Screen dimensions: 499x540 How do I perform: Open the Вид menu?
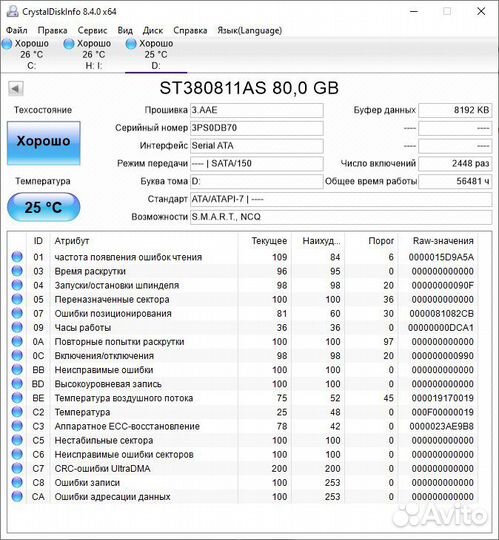pos(125,31)
